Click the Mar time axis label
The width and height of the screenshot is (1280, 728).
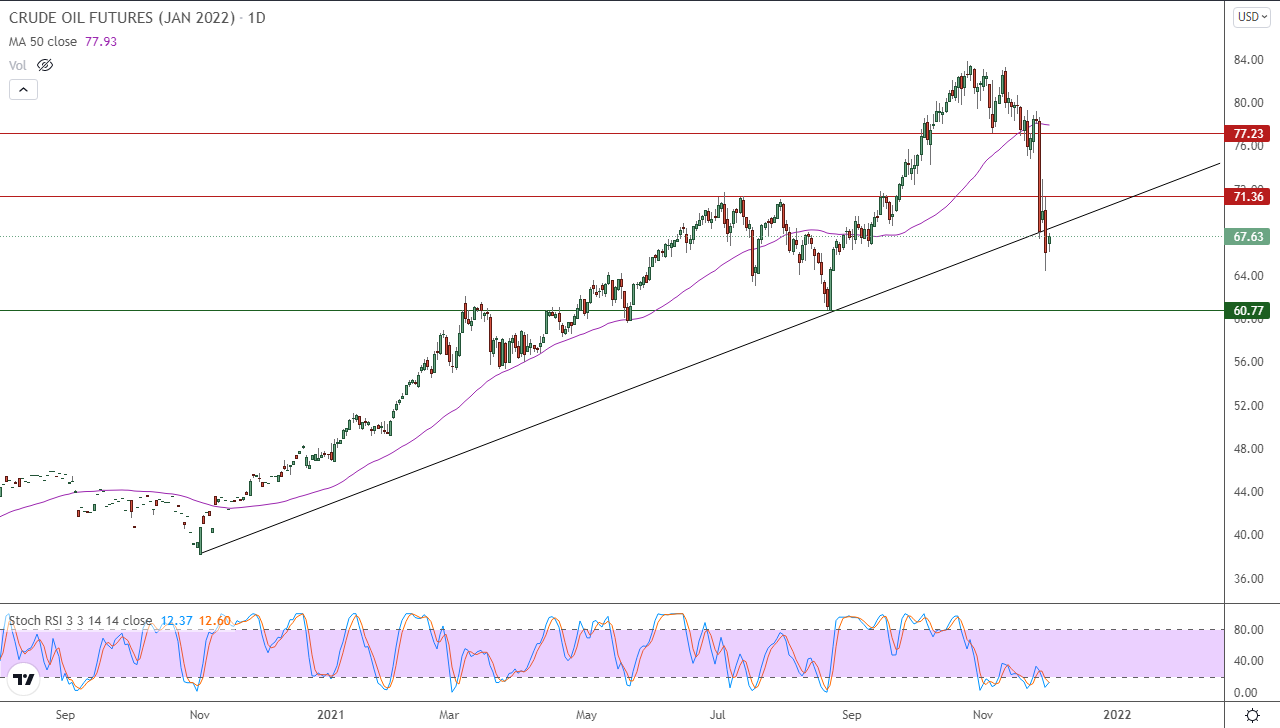(449, 715)
